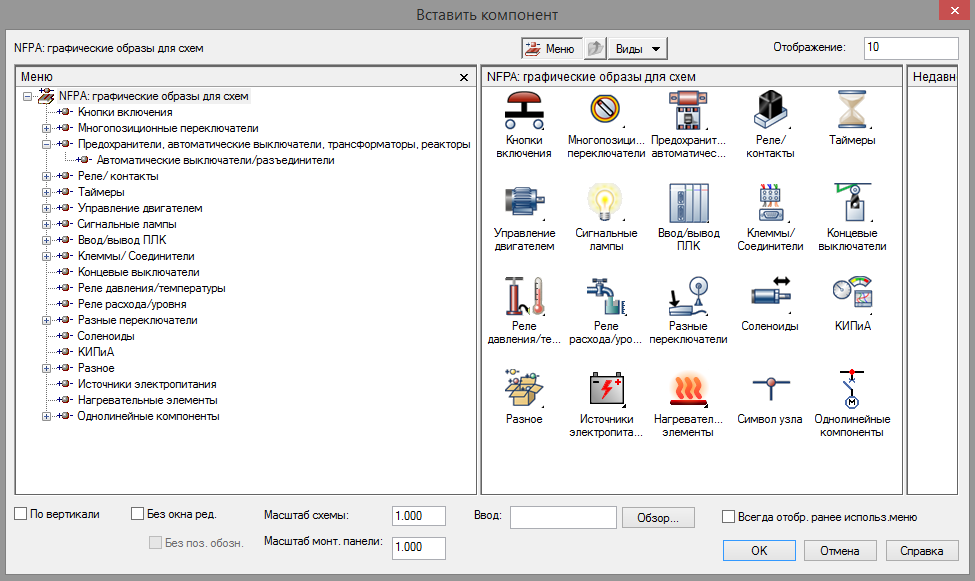Open the Реле/контакты relay icon

(x=770, y=110)
